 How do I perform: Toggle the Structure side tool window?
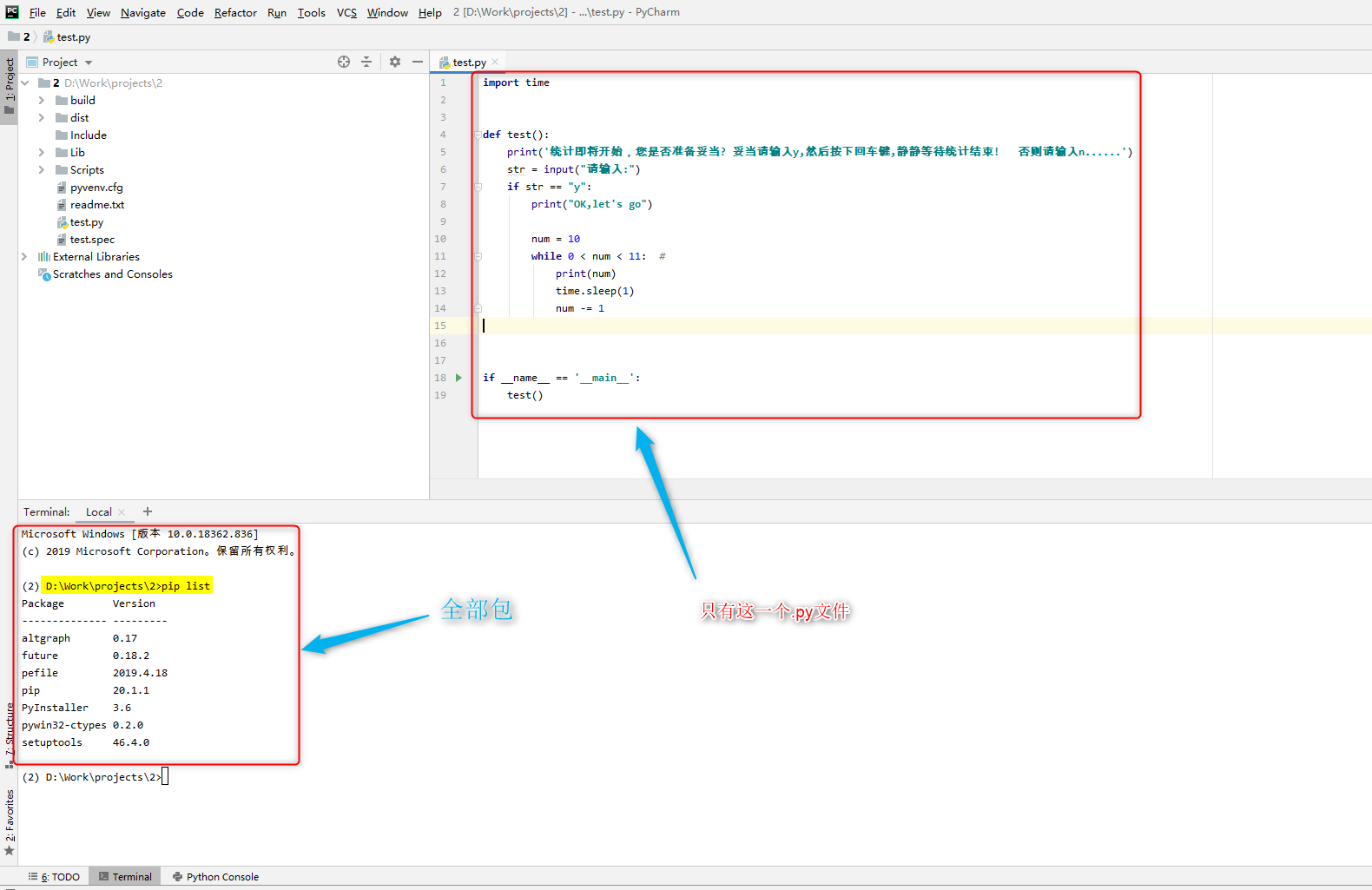[x=10, y=735]
